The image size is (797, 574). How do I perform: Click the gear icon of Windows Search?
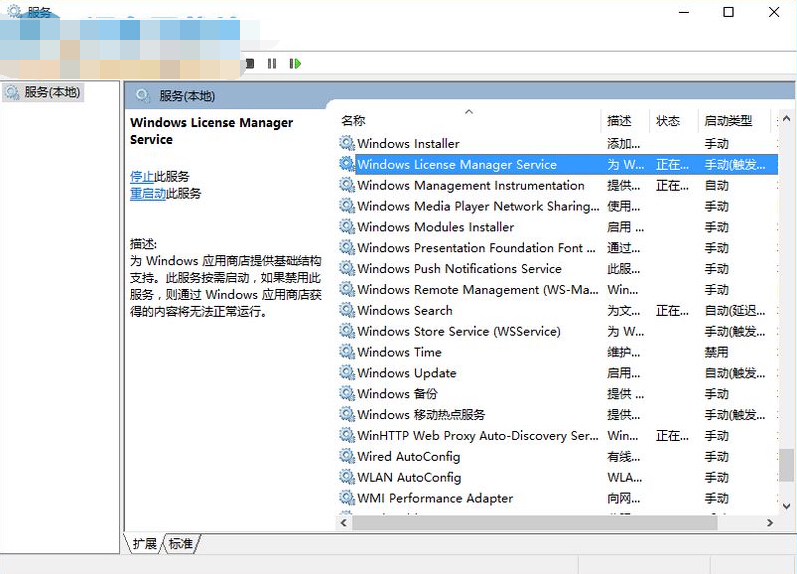pos(347,310)
